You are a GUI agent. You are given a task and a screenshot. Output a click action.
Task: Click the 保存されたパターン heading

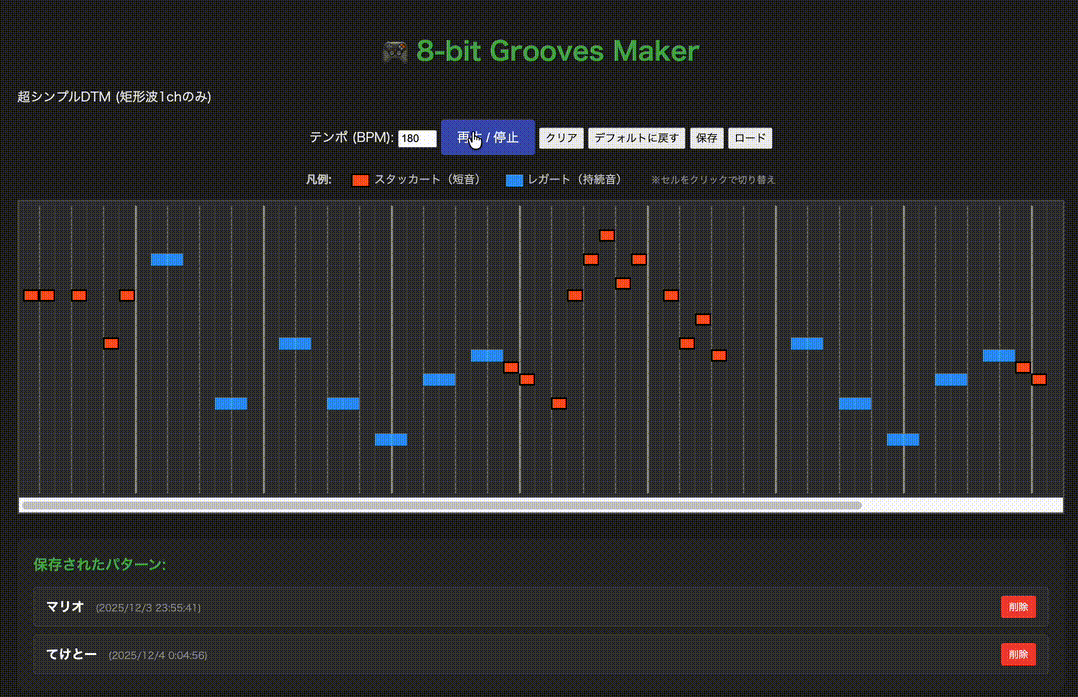(x=100, y=564)
